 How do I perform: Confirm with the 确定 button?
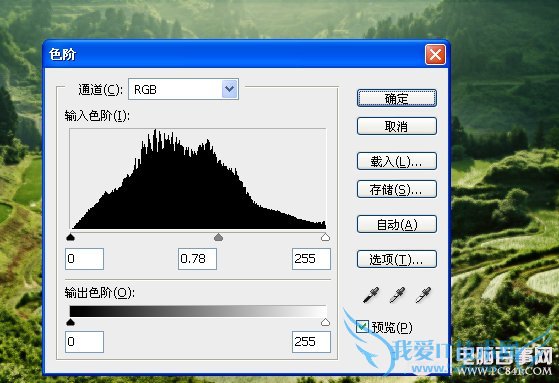pyautogui.click(x=396, y=98)
